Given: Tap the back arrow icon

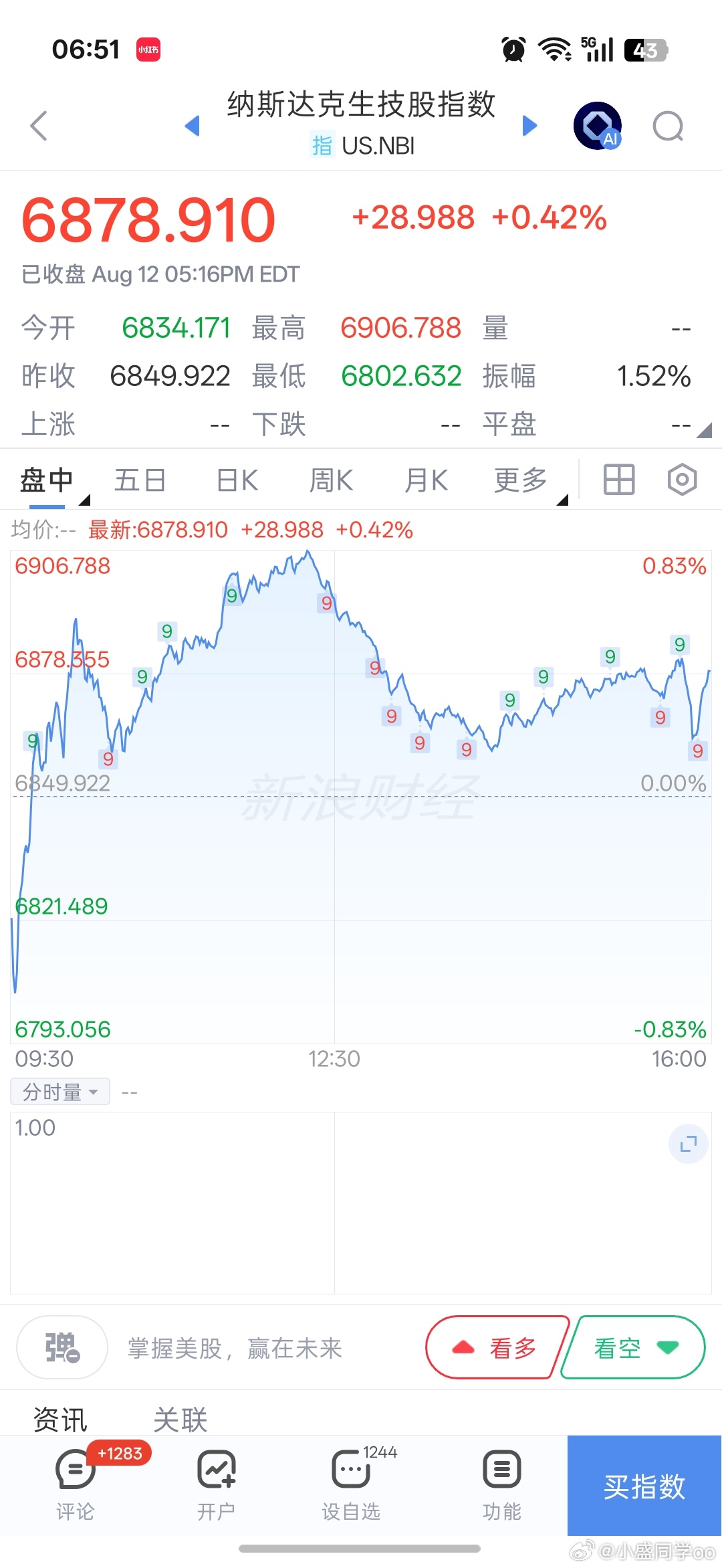Looking at the screenshot, I should pos(39,126).
